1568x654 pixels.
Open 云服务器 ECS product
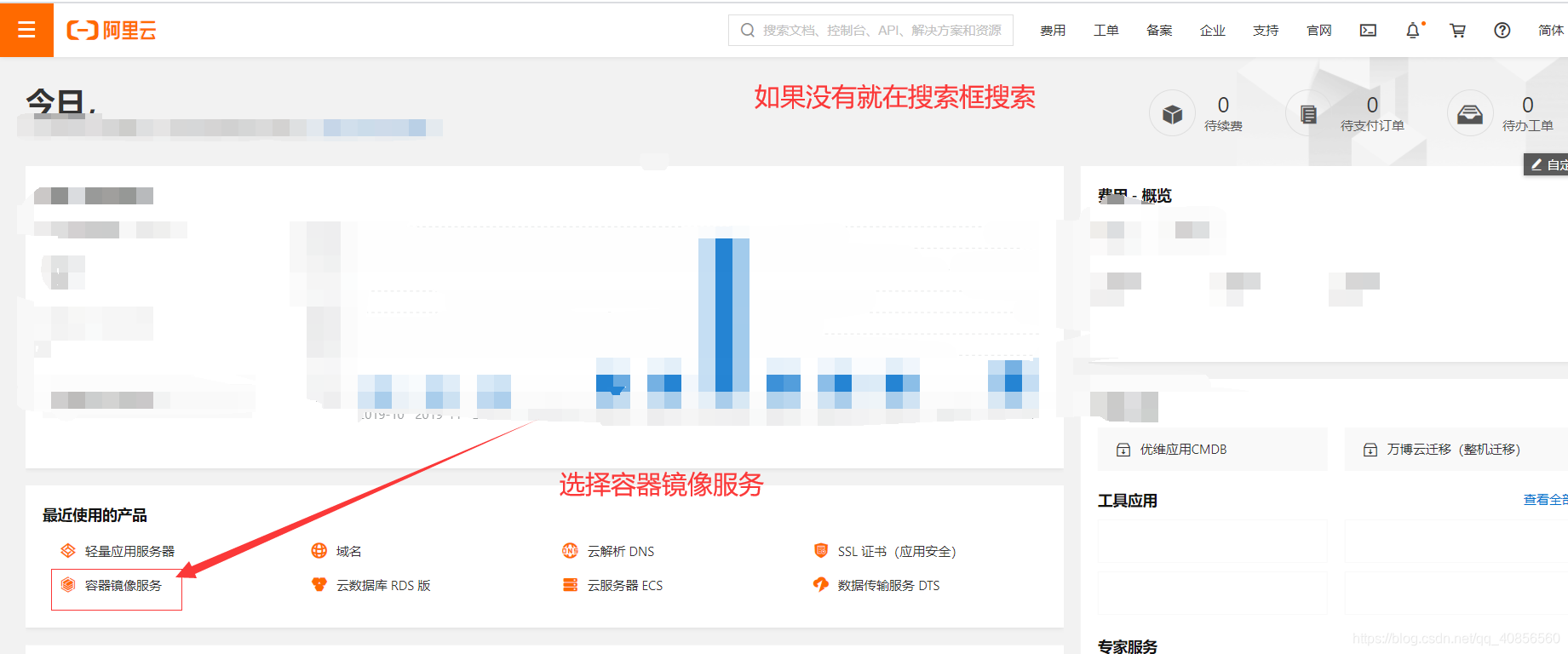point(625,585)
